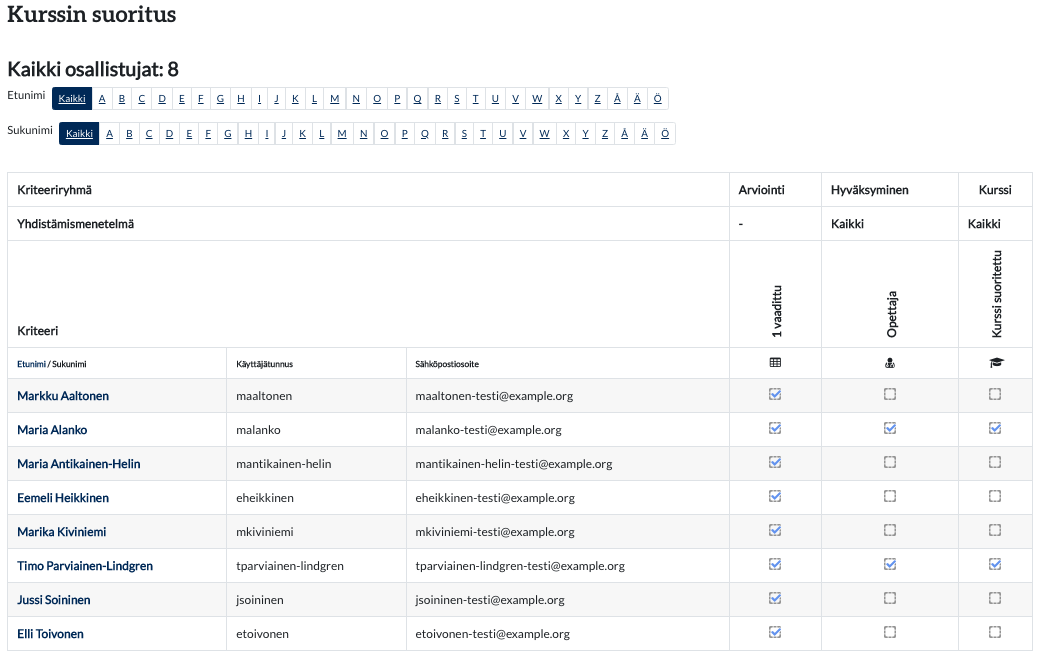This screenshot has height=660, width=1040.
Task: Filter Etunimi by letter T
Action: [x=475, y=99]
